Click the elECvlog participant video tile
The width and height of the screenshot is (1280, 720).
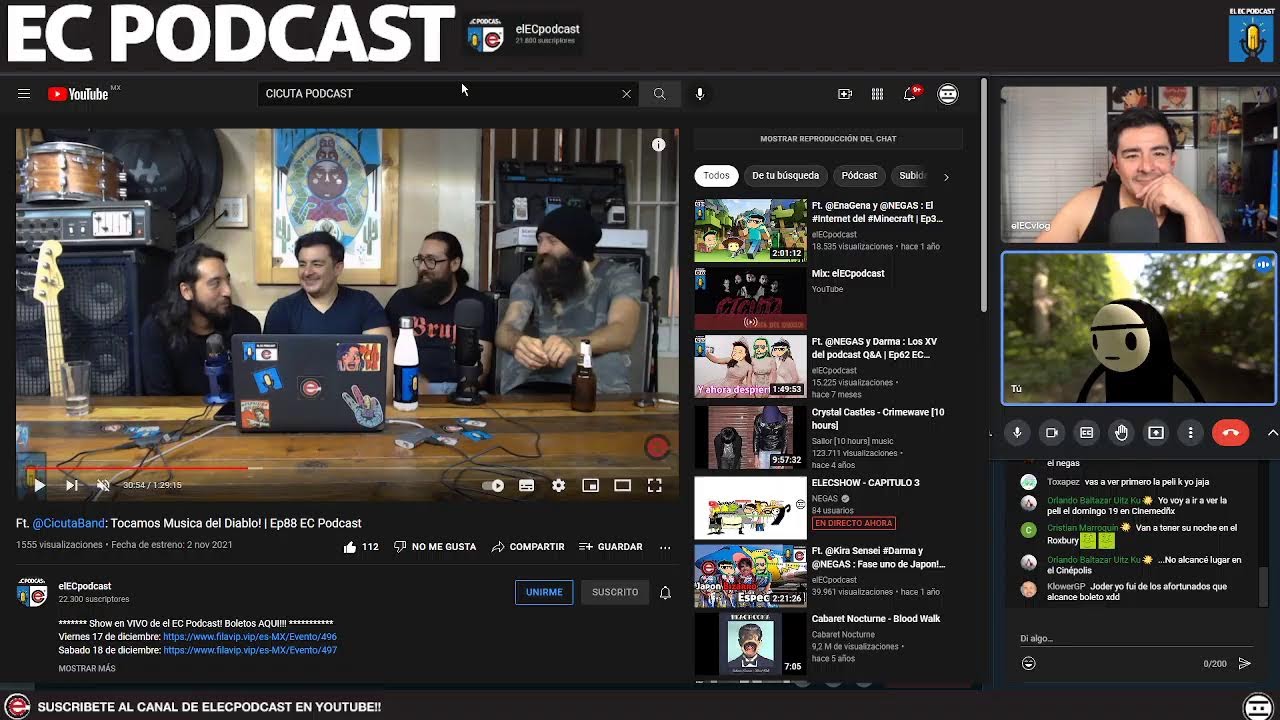click(x=1138, y=164)
